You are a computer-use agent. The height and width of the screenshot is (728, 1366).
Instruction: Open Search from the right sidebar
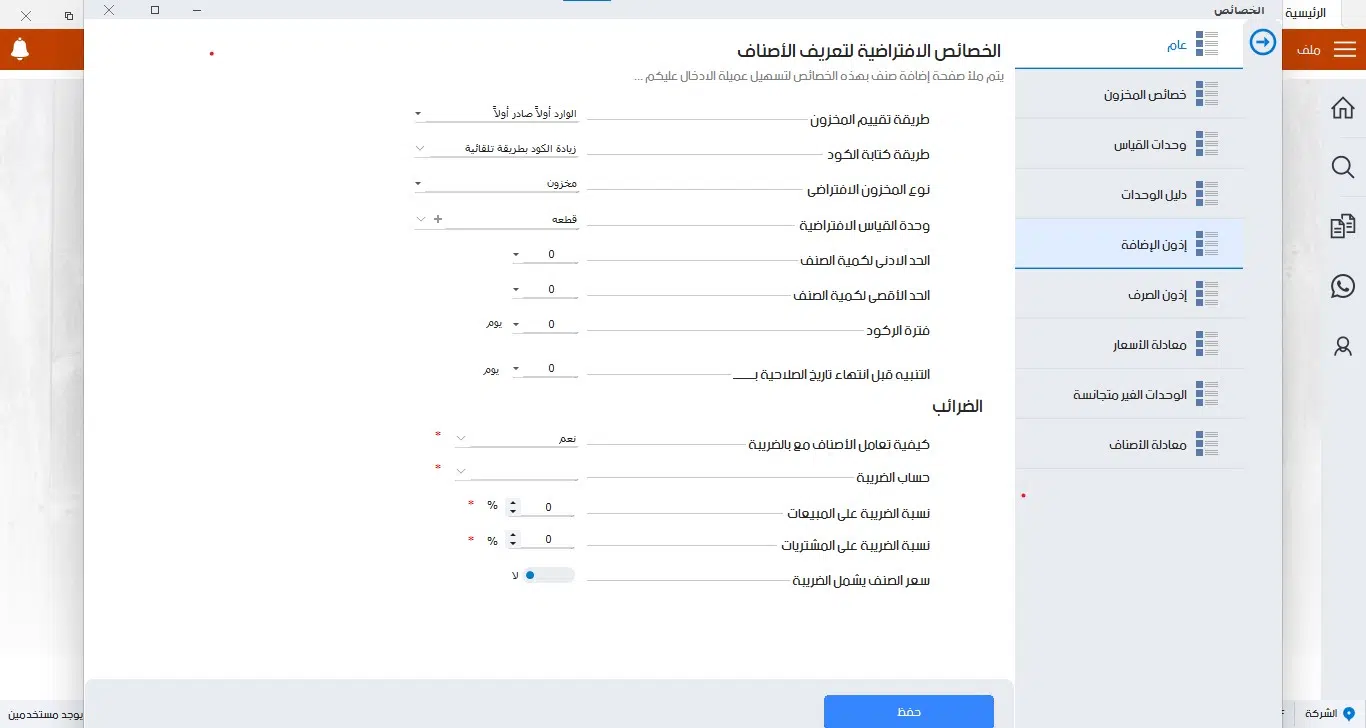(x=1342, y=167)
